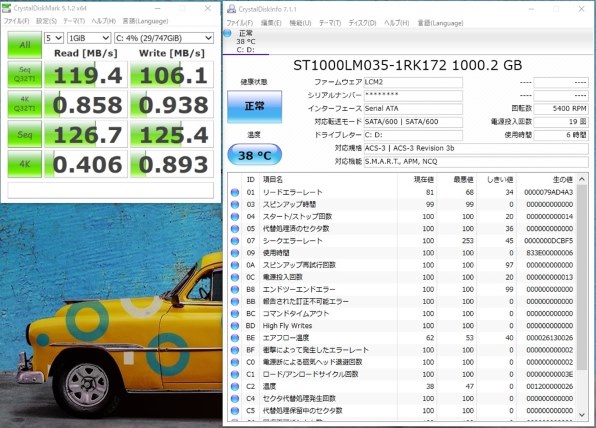Click raw value 0000079AD4A3
Image resolution: width=596 pixels, height=428 pixels.
pos(548,192)
